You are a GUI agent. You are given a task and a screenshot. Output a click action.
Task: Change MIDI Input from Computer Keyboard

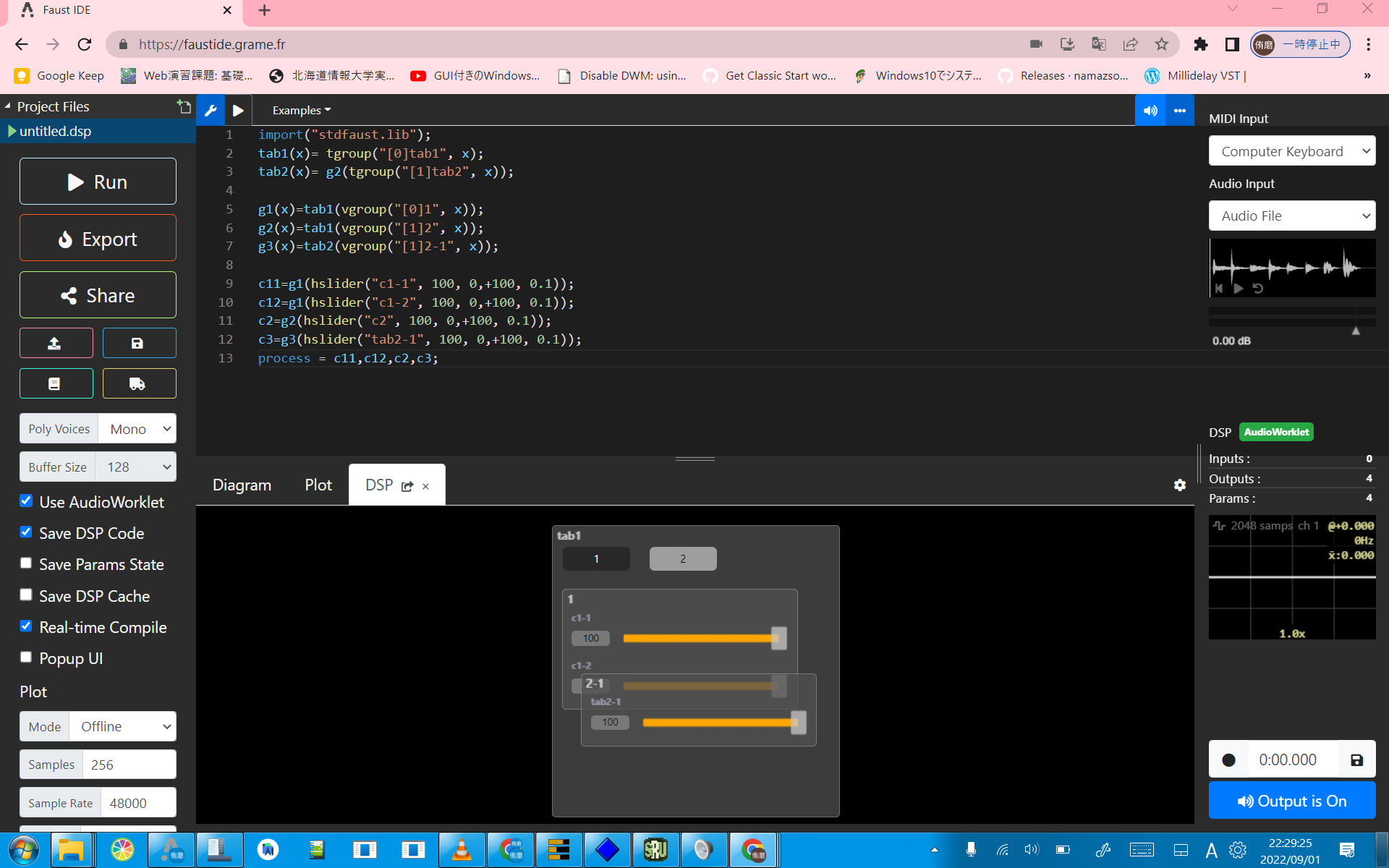click(1292, 150)
